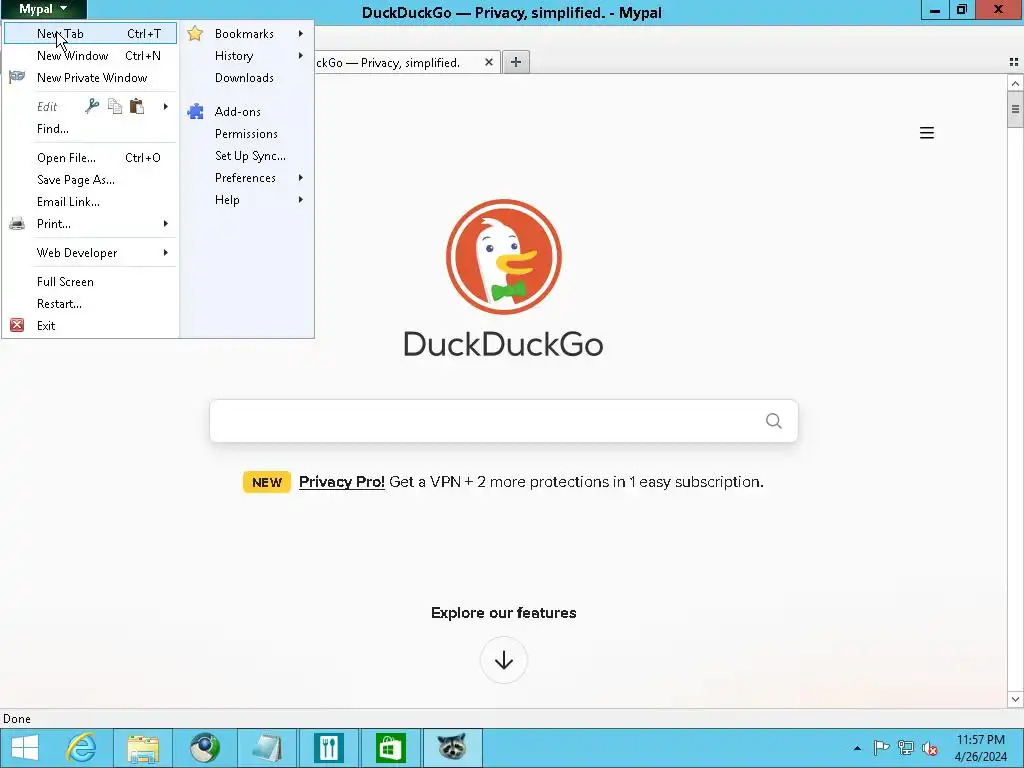
Task: Expand the Edit submenu arrow
Action: 166,106
